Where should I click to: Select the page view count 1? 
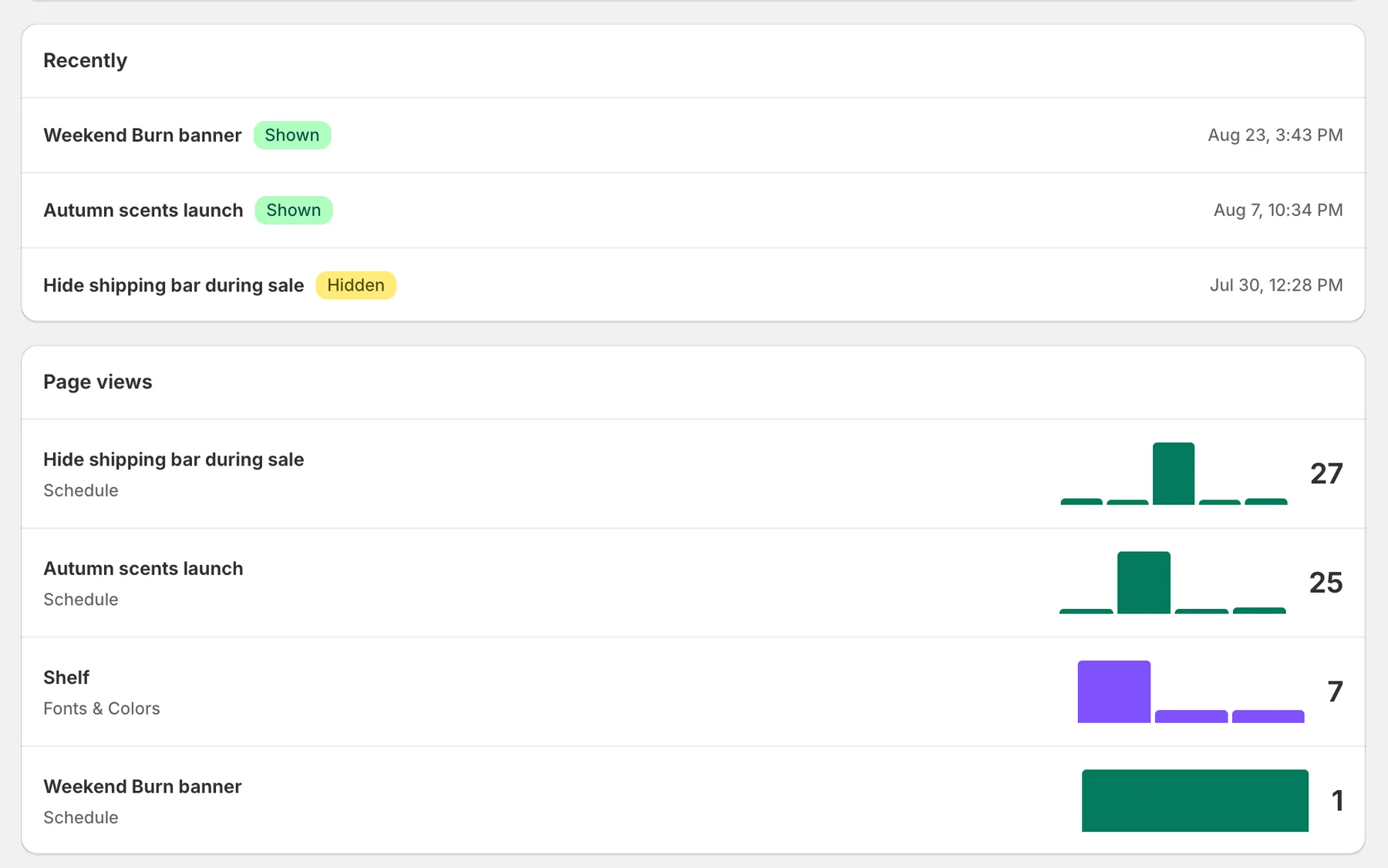click(1338, 800)
